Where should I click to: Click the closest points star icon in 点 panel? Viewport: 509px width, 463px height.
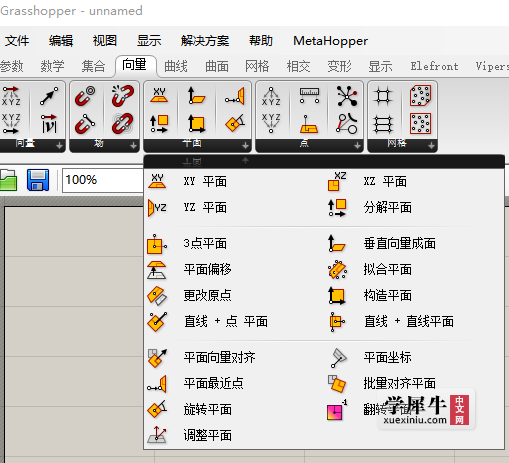click(347, 96)
